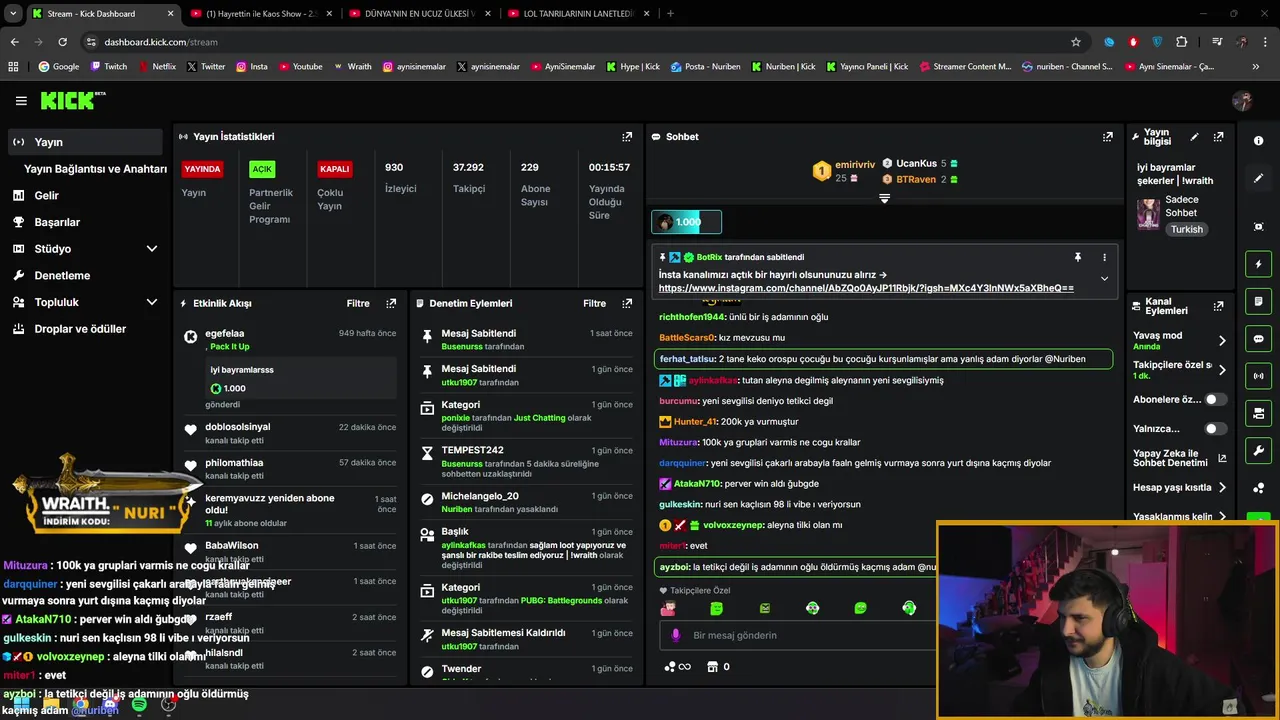This screenshot has width=1280, height=720.
Task: Open Yapay Zeka ile Sohbet Denetimi link
Action: click(x=1179, y=458)
